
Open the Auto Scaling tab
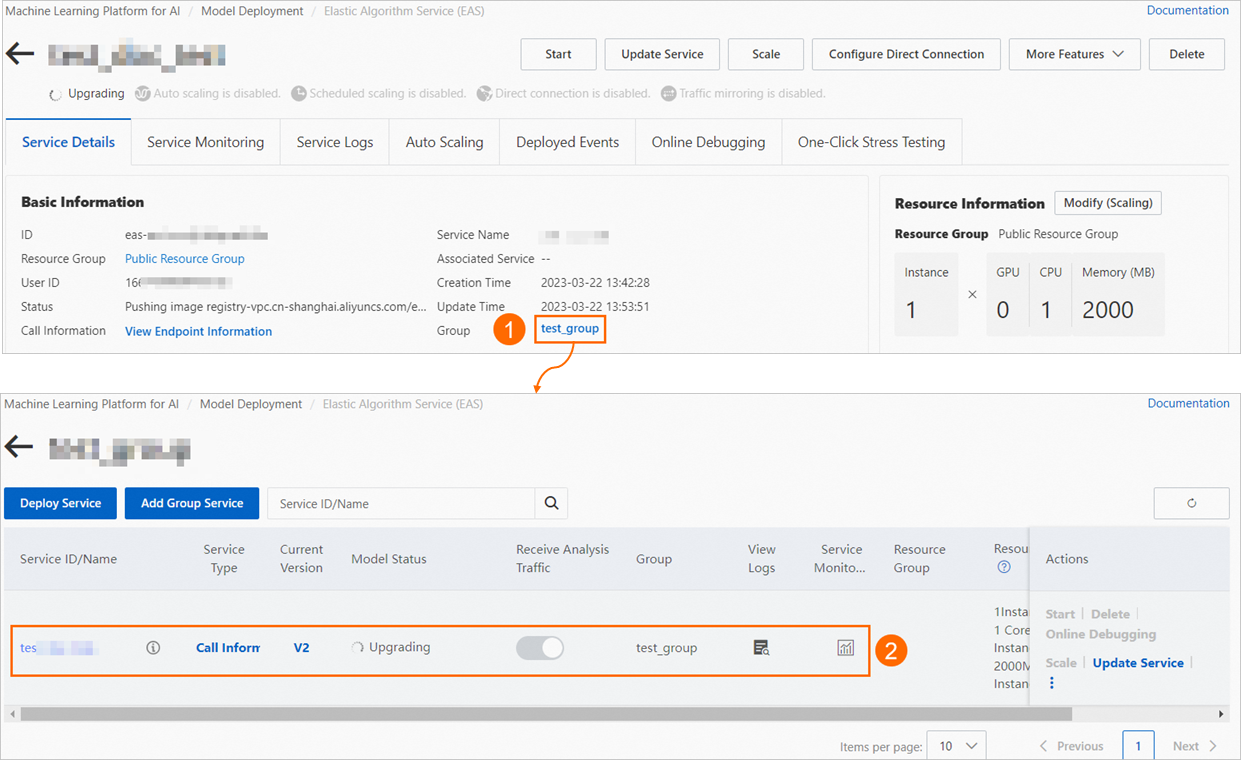click(443, 141)
